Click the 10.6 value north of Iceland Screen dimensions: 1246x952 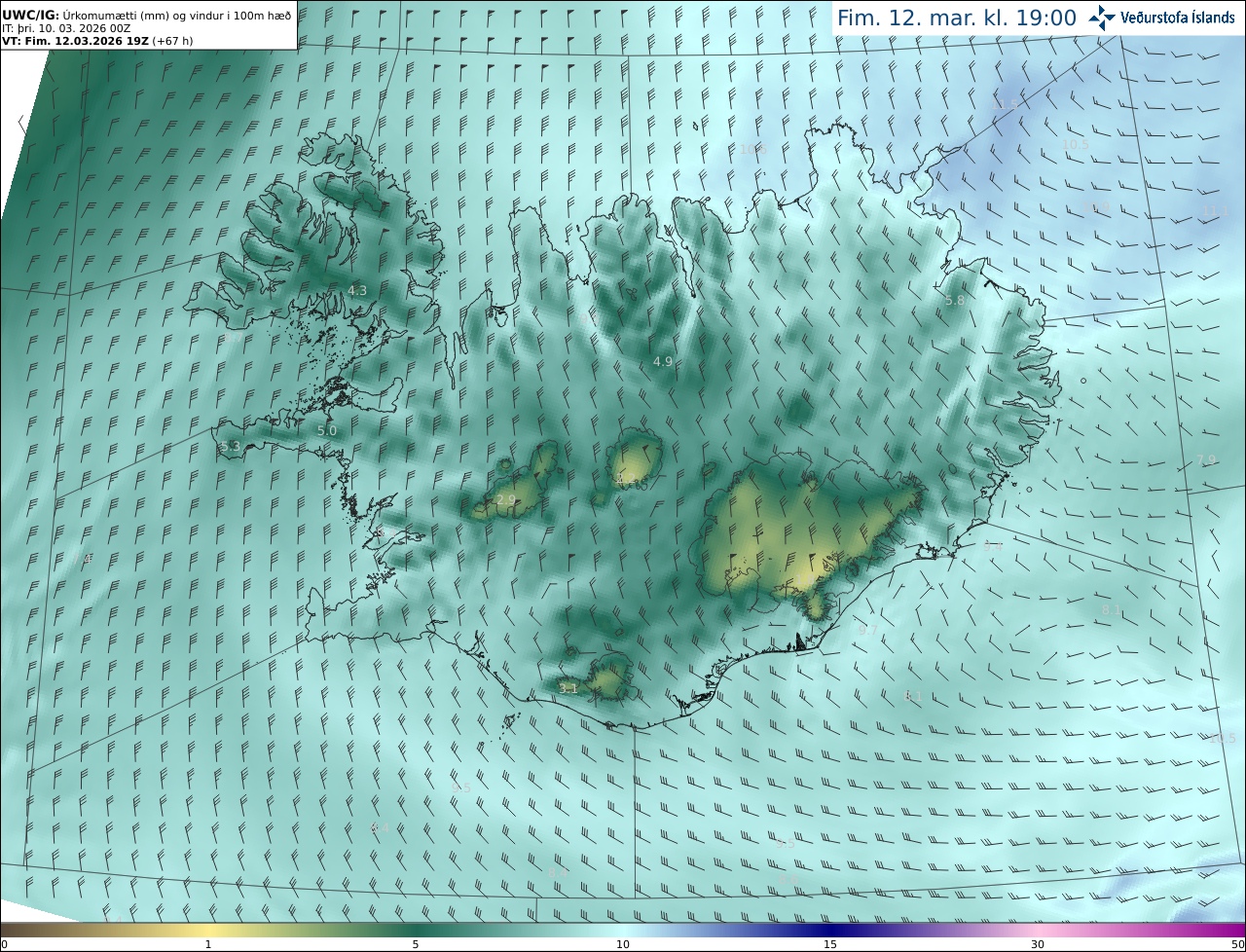(x=753, y=149)
